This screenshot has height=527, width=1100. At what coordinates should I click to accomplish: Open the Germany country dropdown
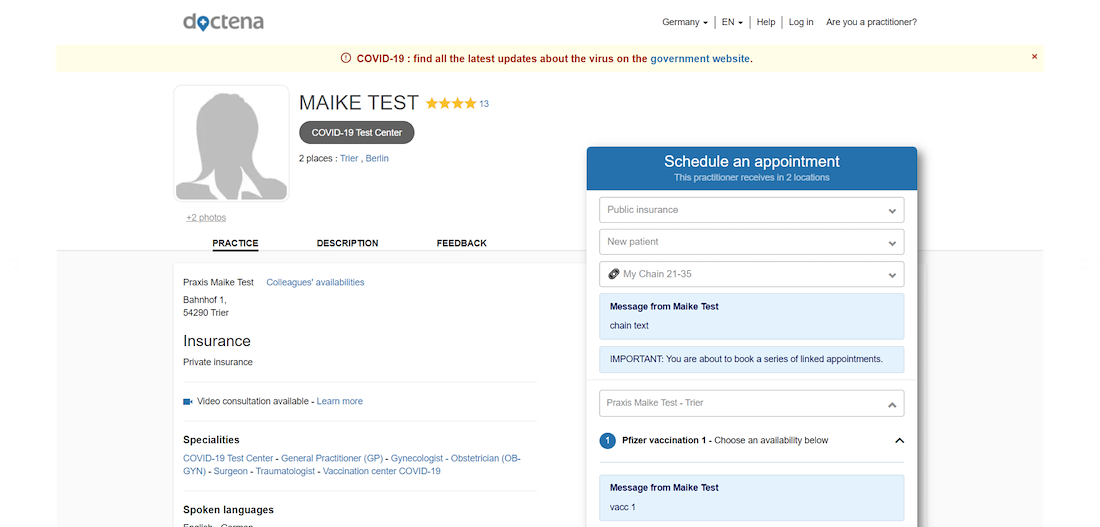685,22
